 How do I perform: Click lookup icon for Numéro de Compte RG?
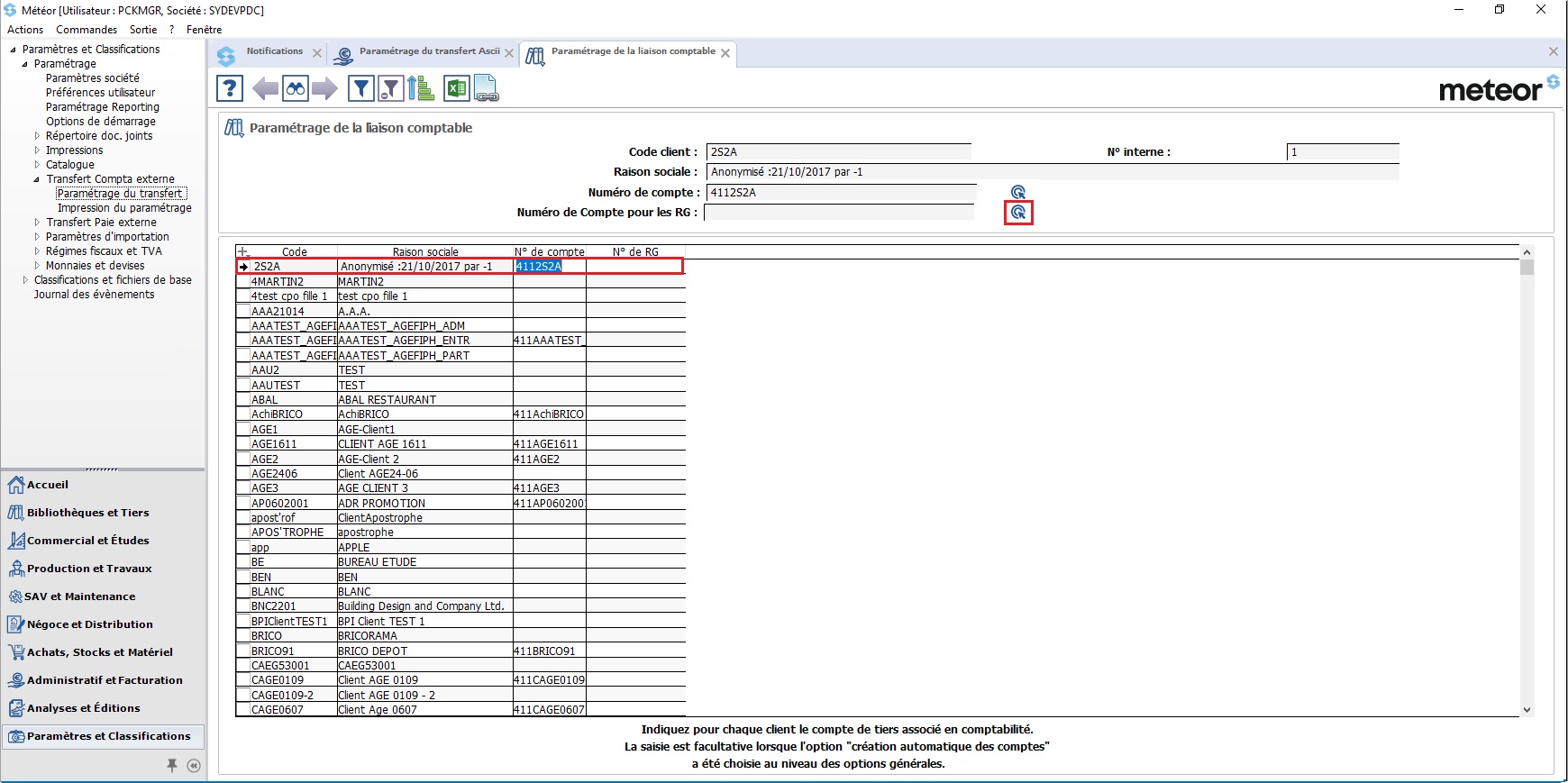pos(1018,213)
